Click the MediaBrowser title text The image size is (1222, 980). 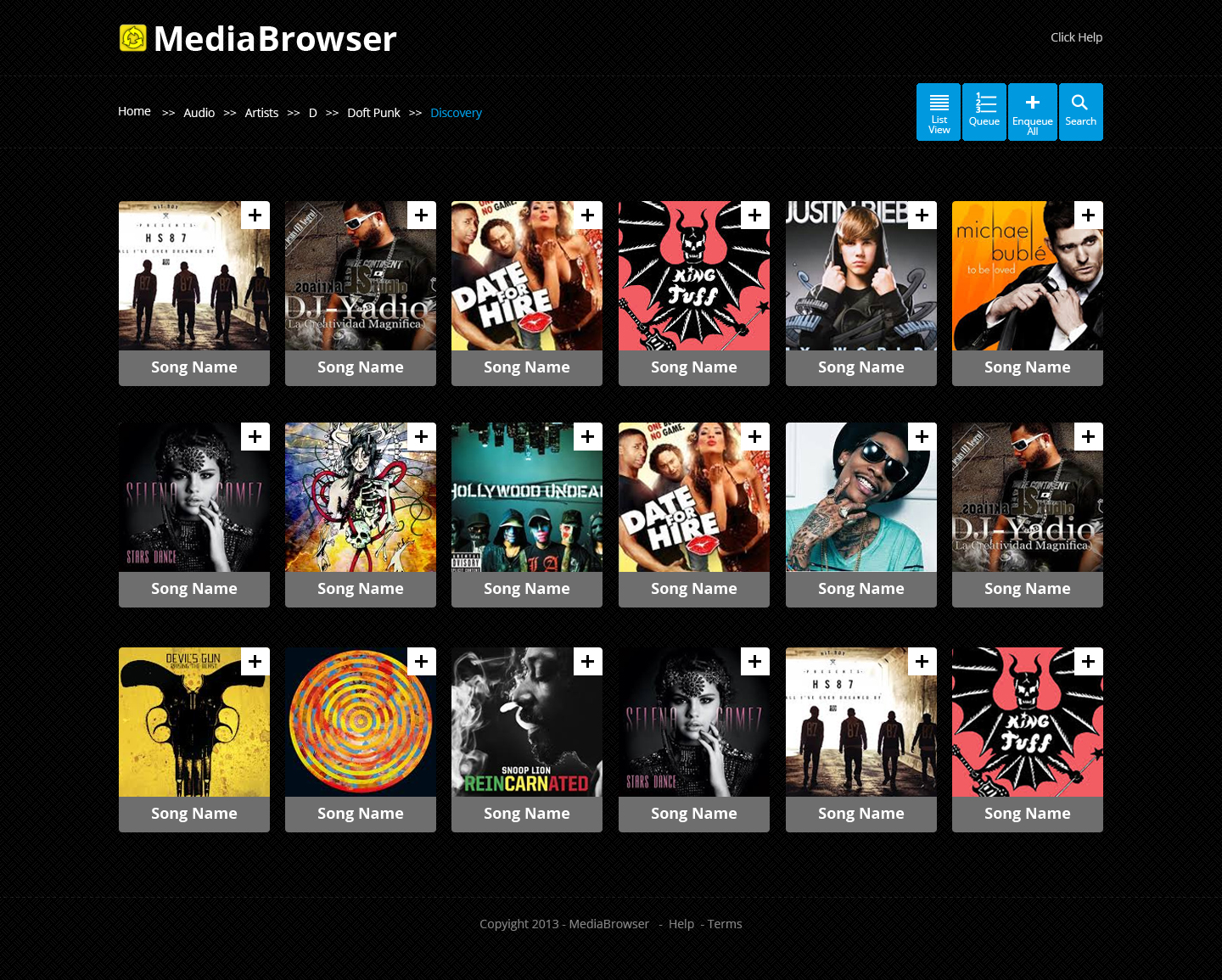[275, 39]
